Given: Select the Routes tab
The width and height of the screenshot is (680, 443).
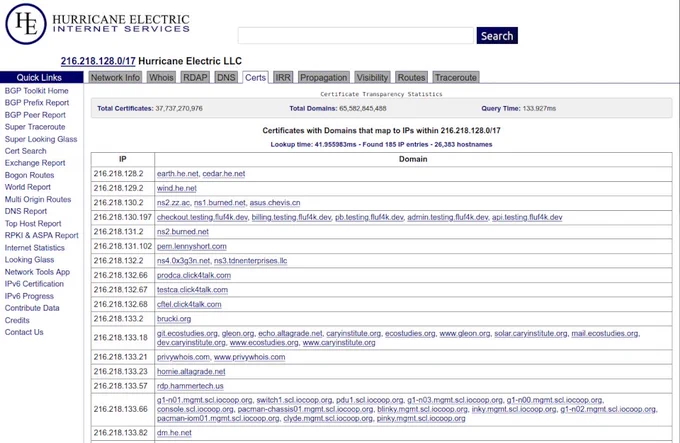Looking at the screenshot, I should 412,78.
